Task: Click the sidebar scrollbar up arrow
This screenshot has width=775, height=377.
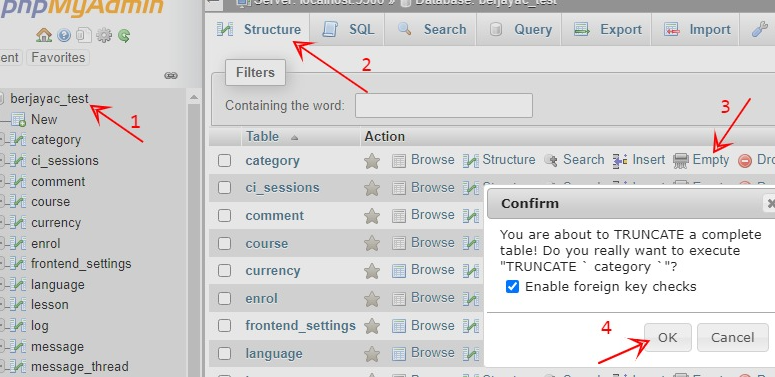Action: click(194, 97)
